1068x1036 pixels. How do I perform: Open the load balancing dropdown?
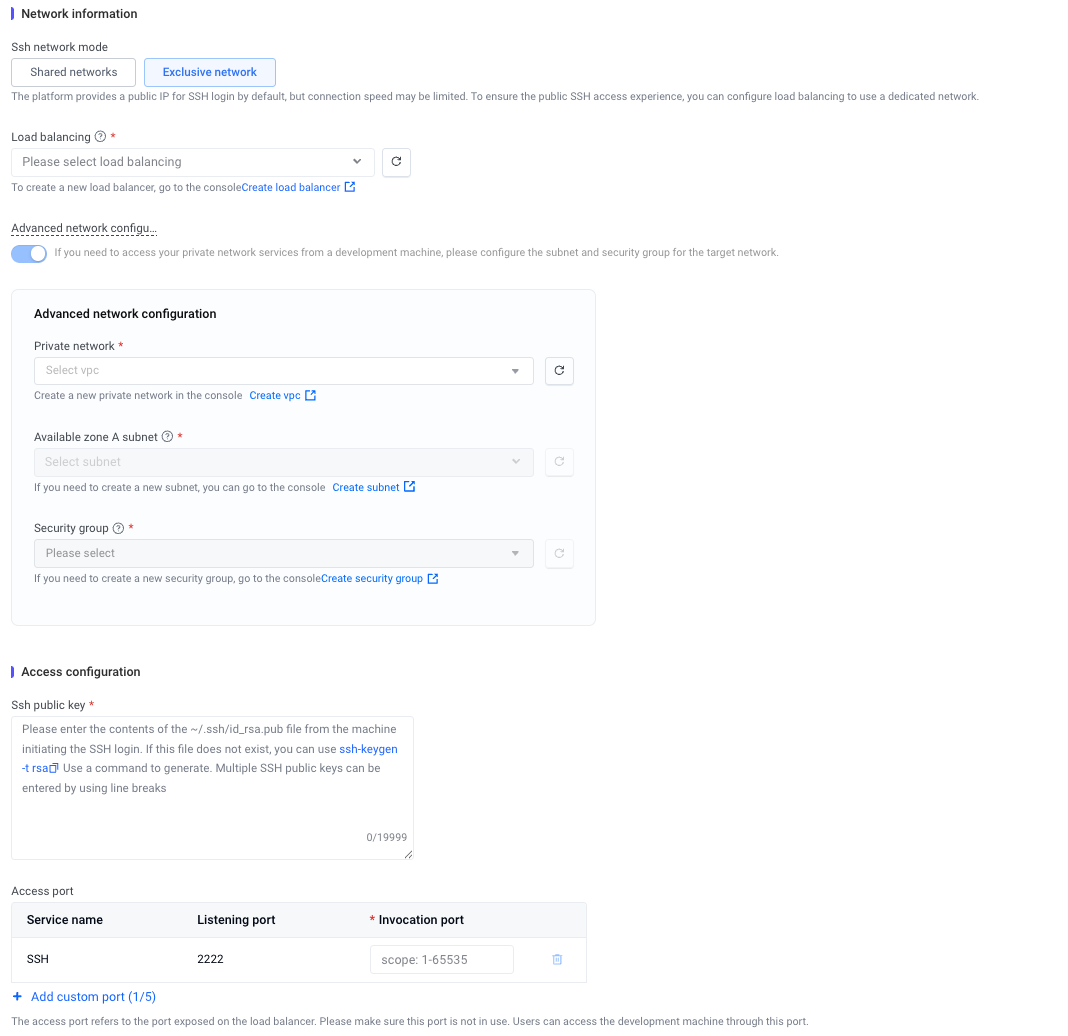click(193, 162)
